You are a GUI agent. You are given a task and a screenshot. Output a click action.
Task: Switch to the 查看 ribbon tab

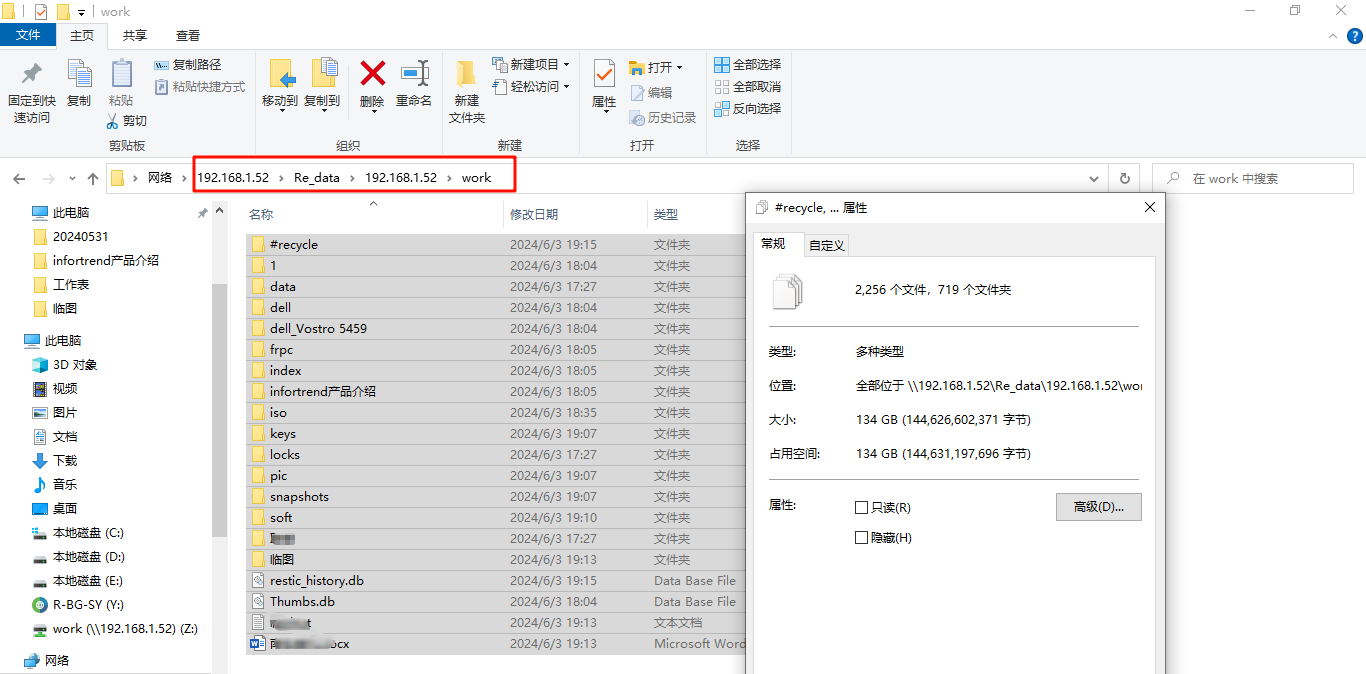(x=187, y=35)
